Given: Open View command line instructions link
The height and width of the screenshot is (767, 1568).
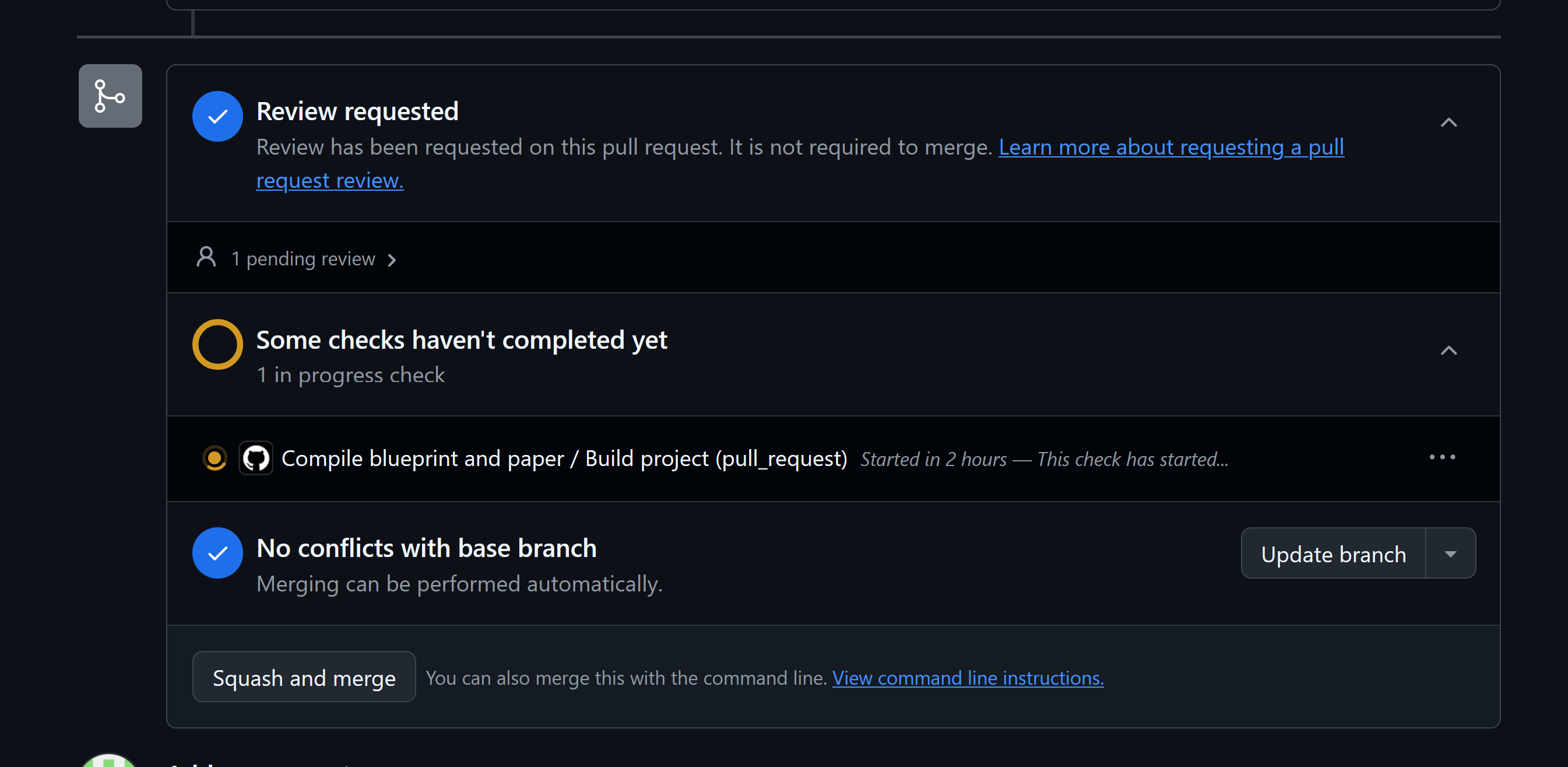Looking at the screenshot, I should (x=967, y=678).
